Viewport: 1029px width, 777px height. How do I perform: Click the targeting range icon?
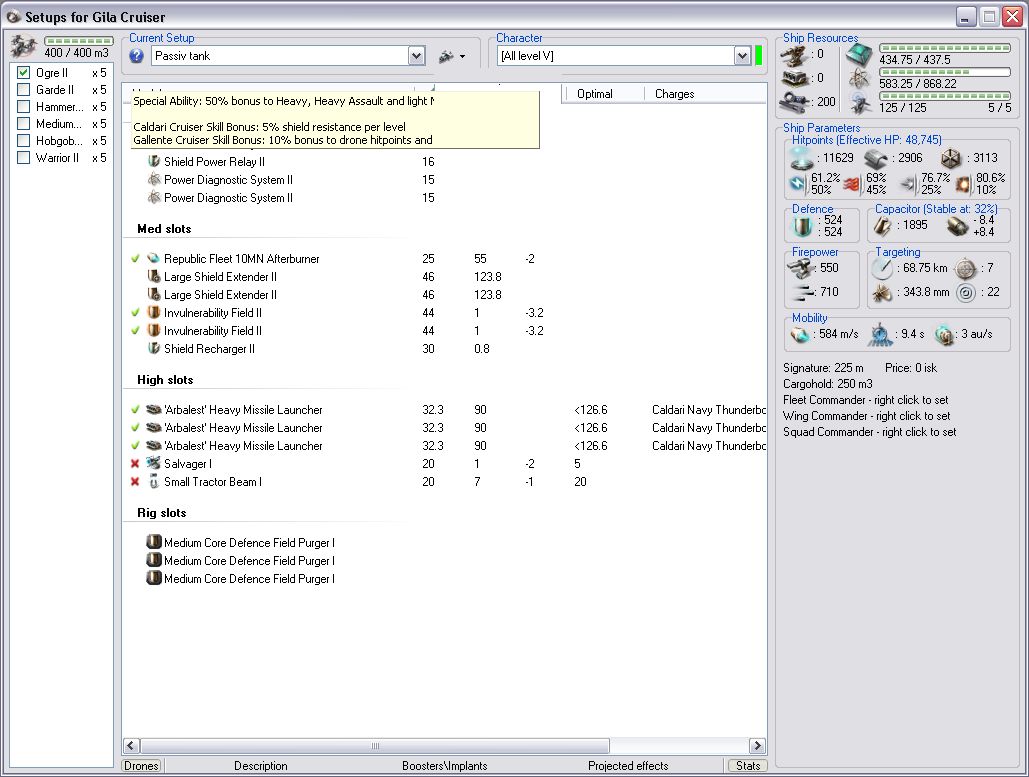click(883, 268)
